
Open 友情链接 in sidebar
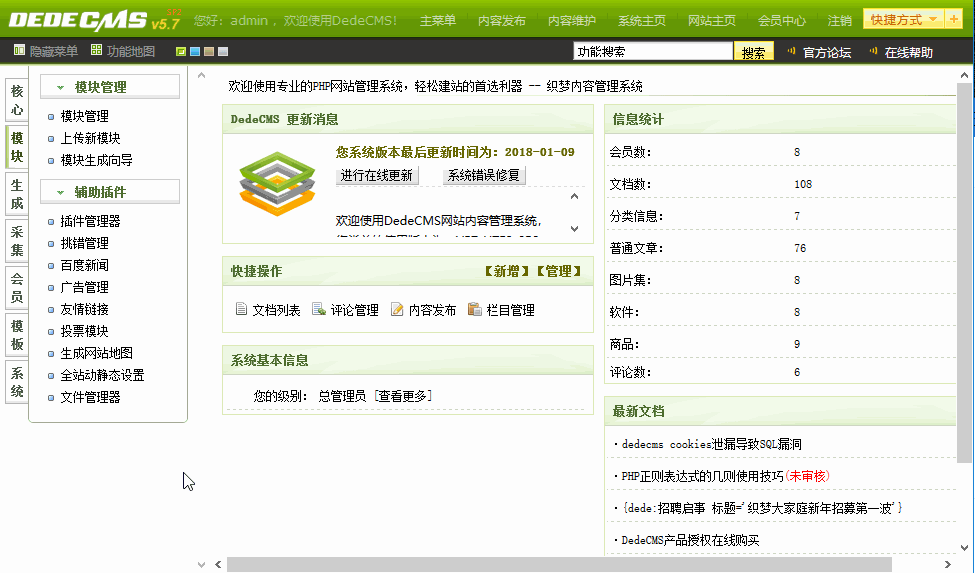tap(85, 309)
